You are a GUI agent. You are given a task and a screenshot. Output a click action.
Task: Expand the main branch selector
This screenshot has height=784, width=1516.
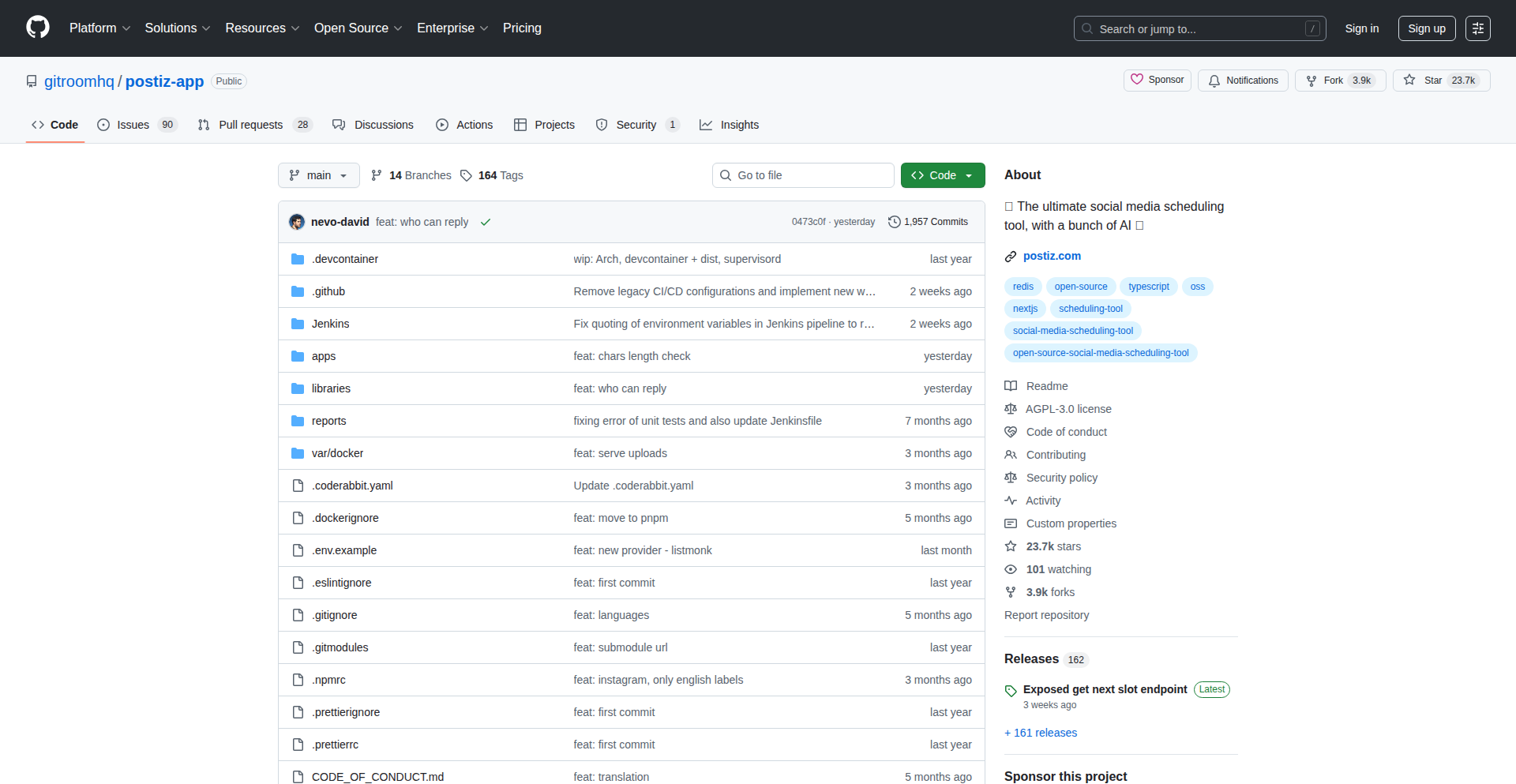point(318,175)
